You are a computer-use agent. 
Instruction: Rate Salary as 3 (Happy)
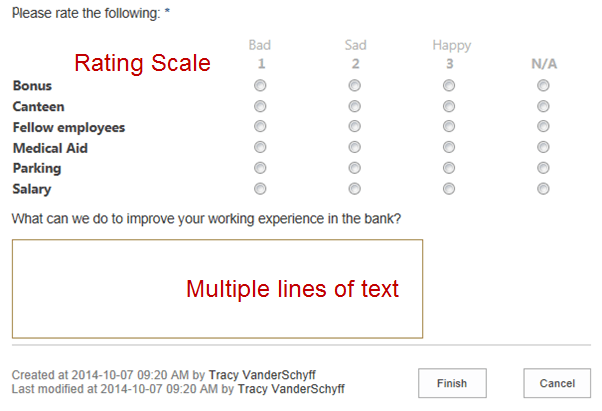[x=449, y=188]
